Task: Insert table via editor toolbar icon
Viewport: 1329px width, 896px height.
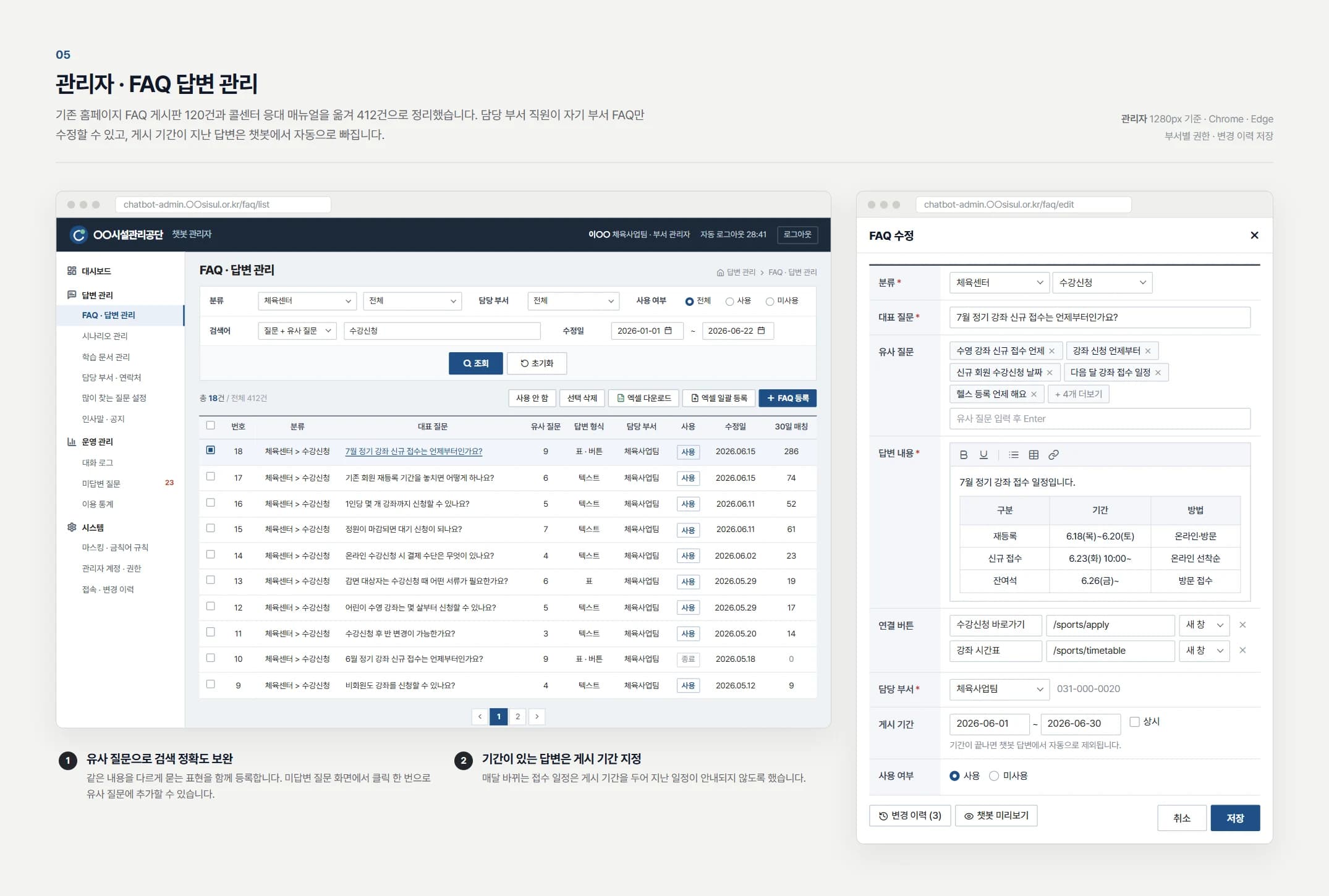Action: coord(1034,455)
